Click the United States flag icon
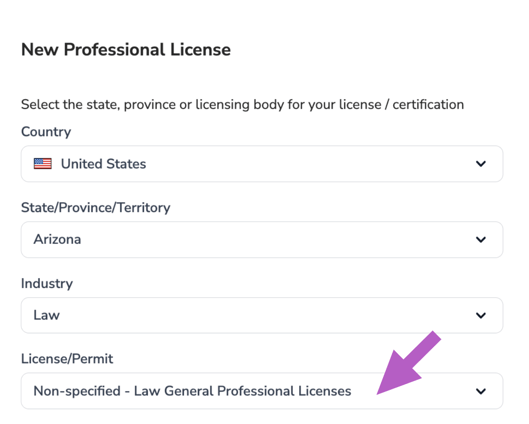 point(43,164)
